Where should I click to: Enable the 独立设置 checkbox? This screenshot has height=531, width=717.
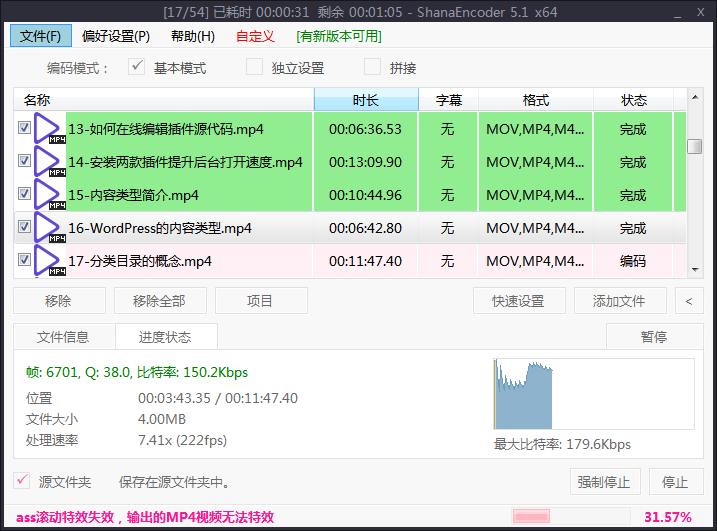coord(255,68)
